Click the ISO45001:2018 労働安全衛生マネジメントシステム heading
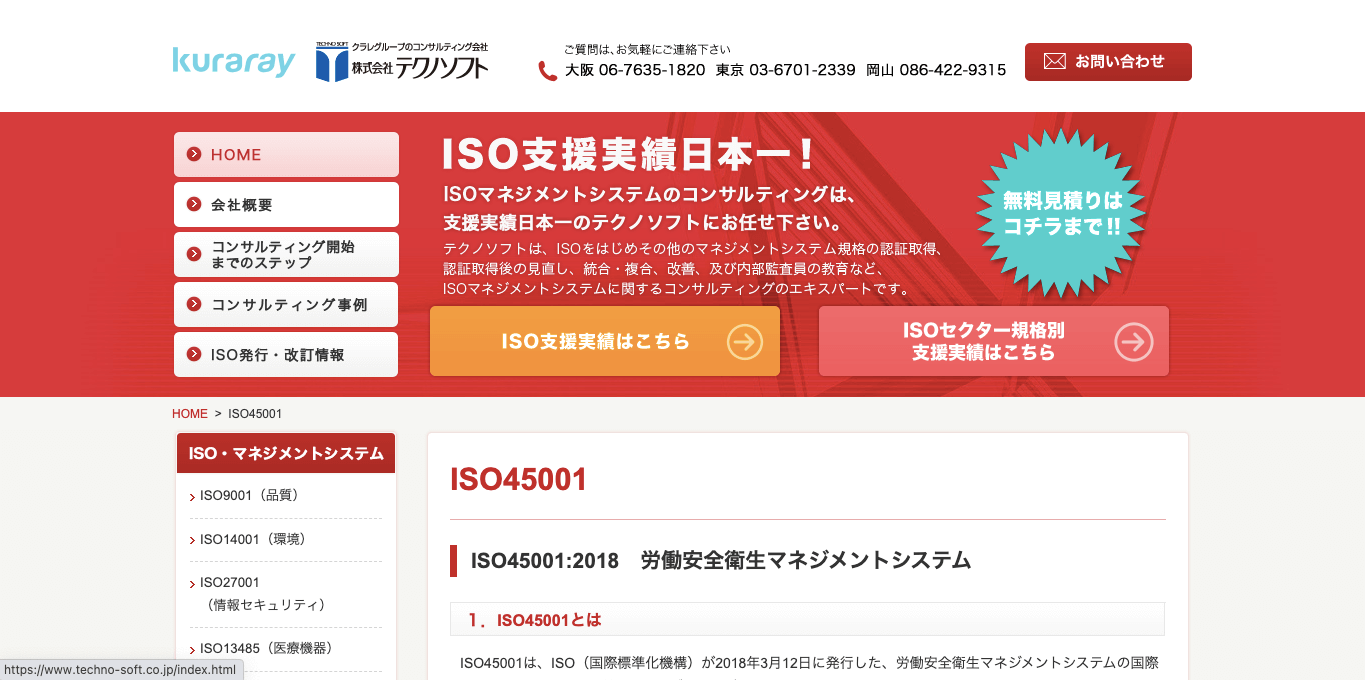This screenshot has width=1365, height=680. coord(720,560)
